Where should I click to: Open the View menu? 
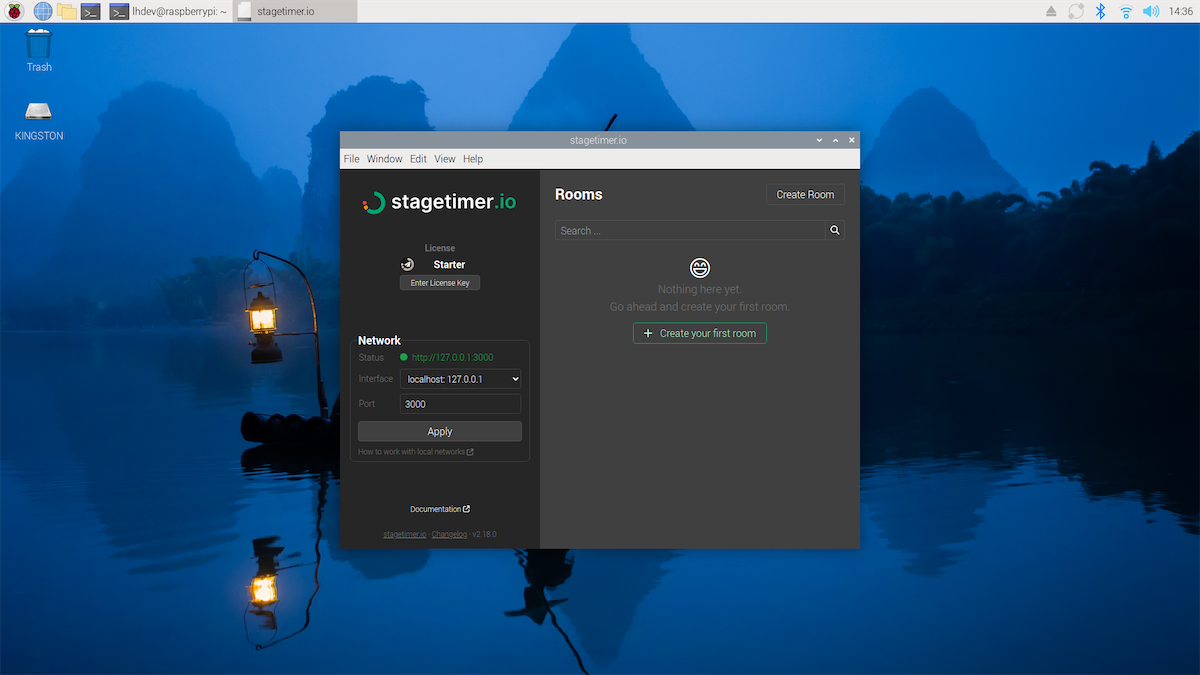tap(445, 158)
